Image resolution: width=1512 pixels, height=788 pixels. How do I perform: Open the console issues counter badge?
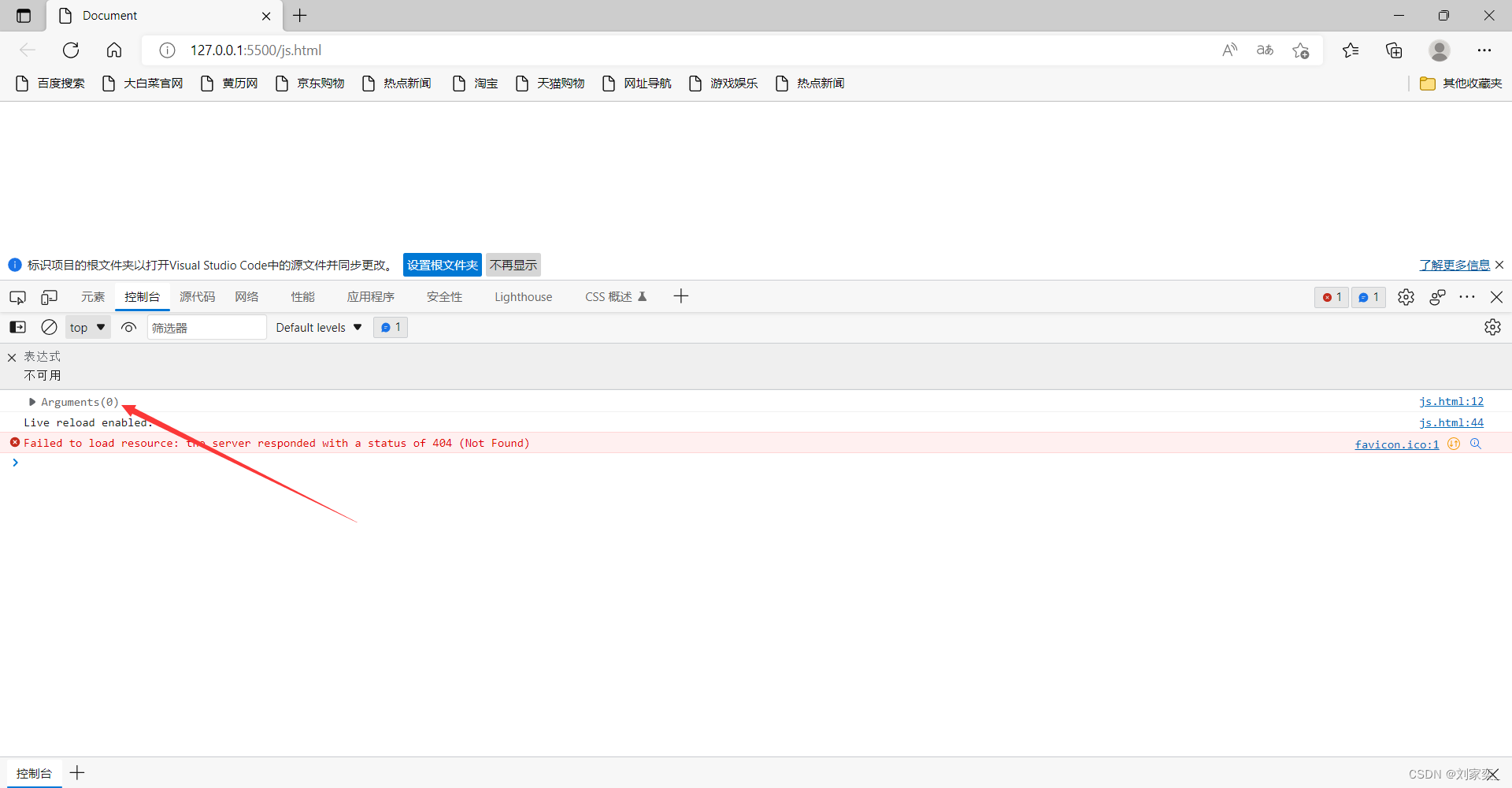(x=1368, y=297)
